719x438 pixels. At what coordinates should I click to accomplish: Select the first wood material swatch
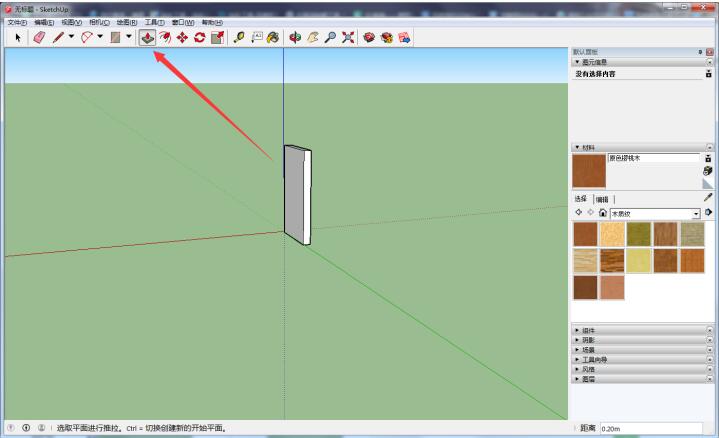585,233
